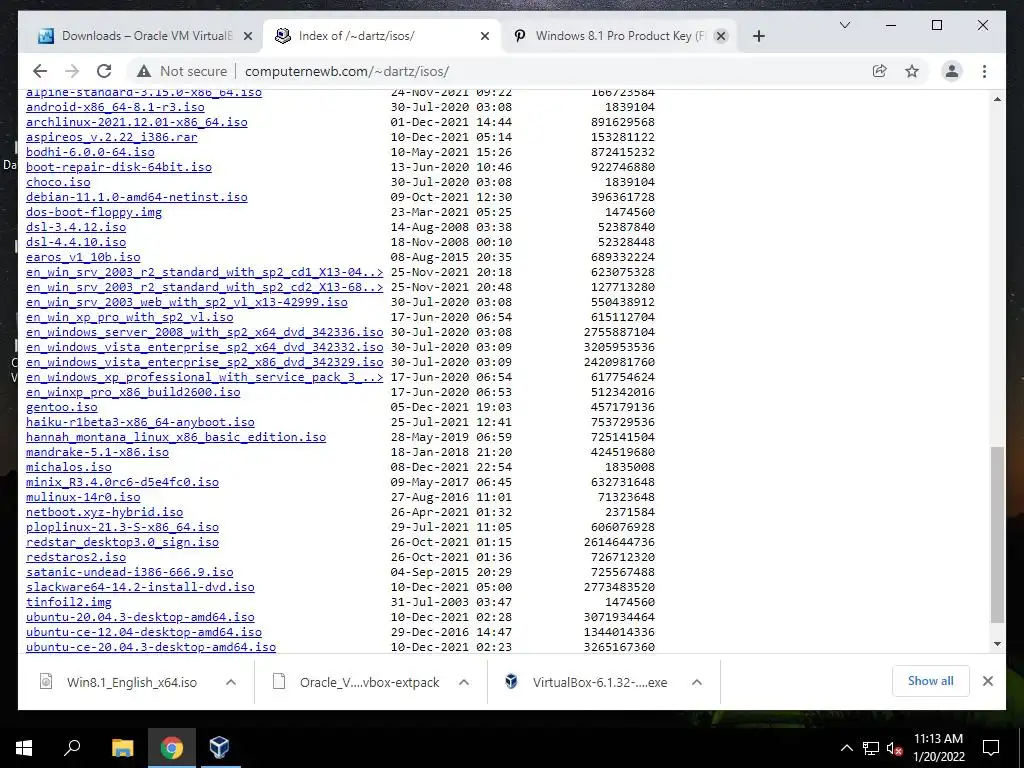
Task: Download archlinux-2021.12.01-x86_64.iso
Action: point(136,122)
